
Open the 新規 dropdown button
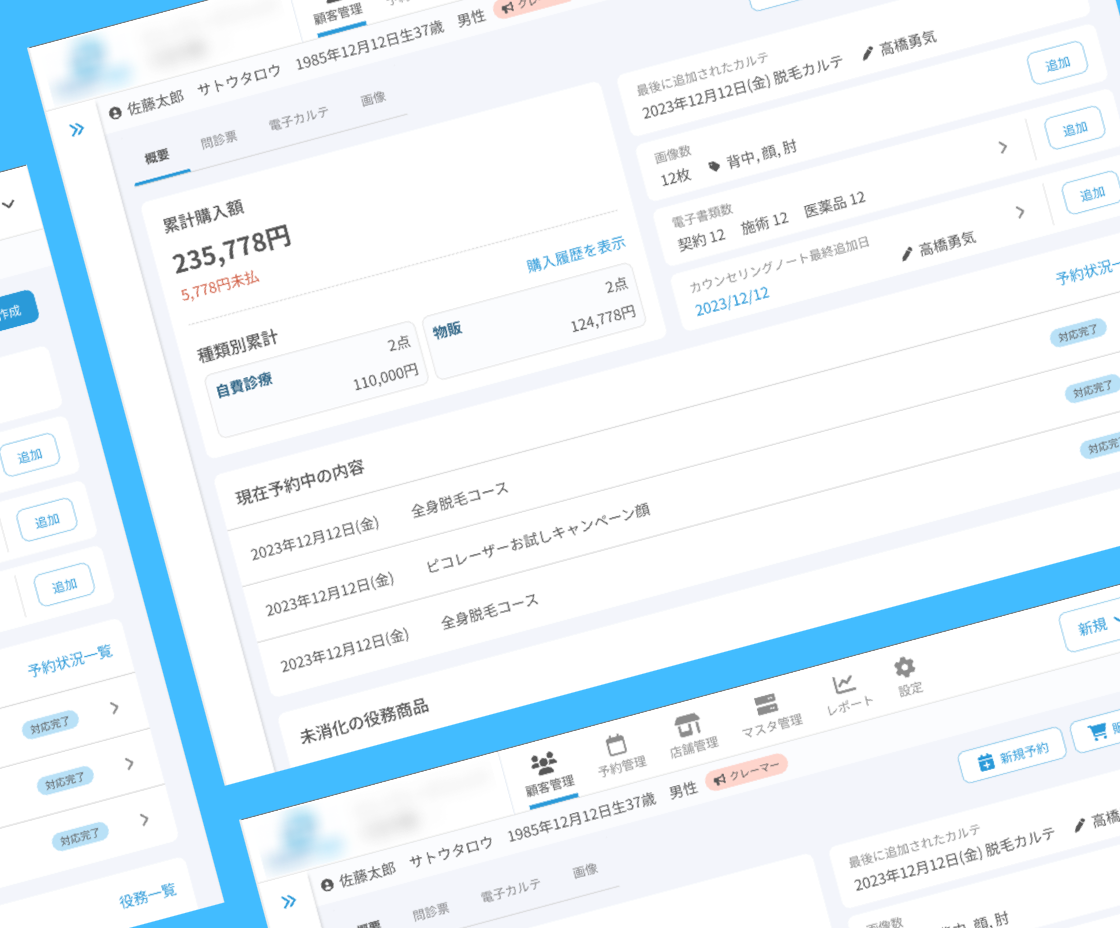tap(1092, 628)
